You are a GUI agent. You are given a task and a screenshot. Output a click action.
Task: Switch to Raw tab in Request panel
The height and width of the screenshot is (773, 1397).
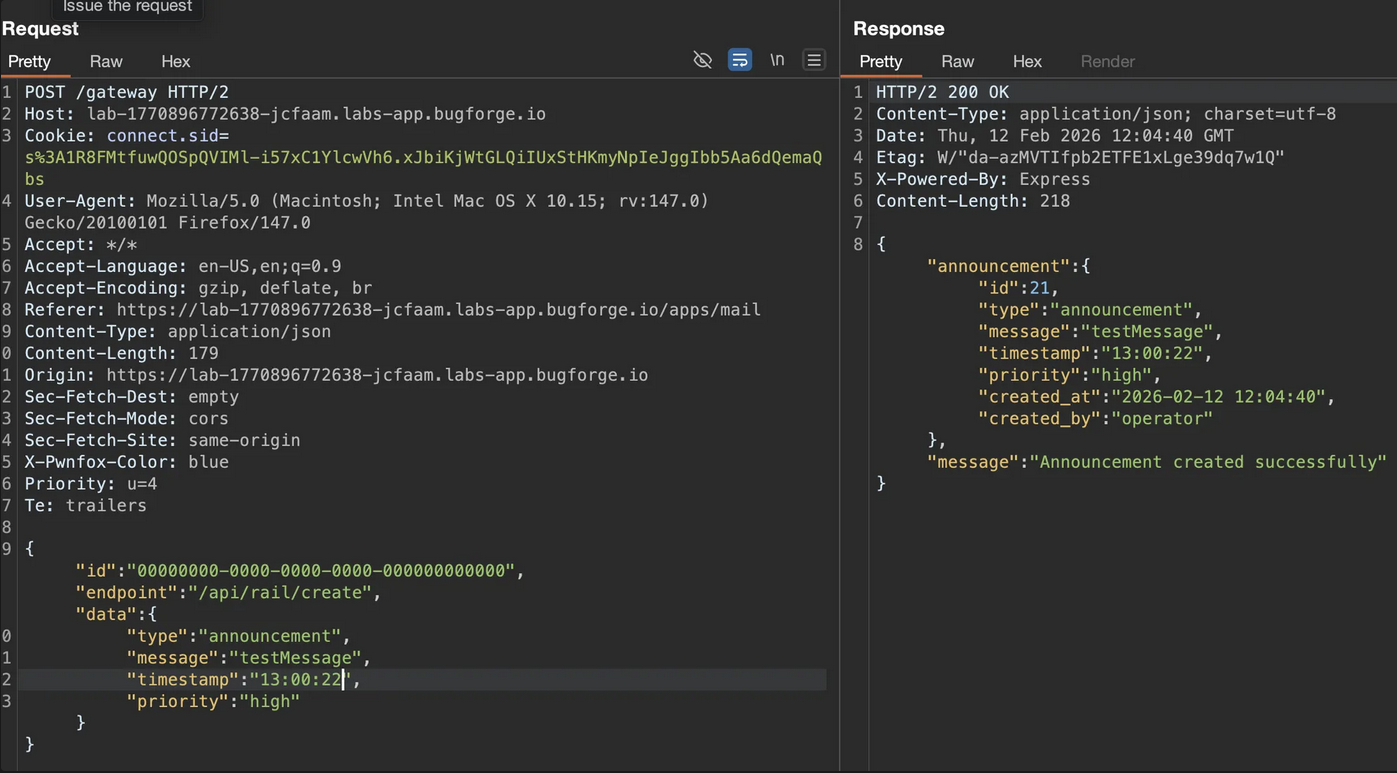click(x=106, y=61)
